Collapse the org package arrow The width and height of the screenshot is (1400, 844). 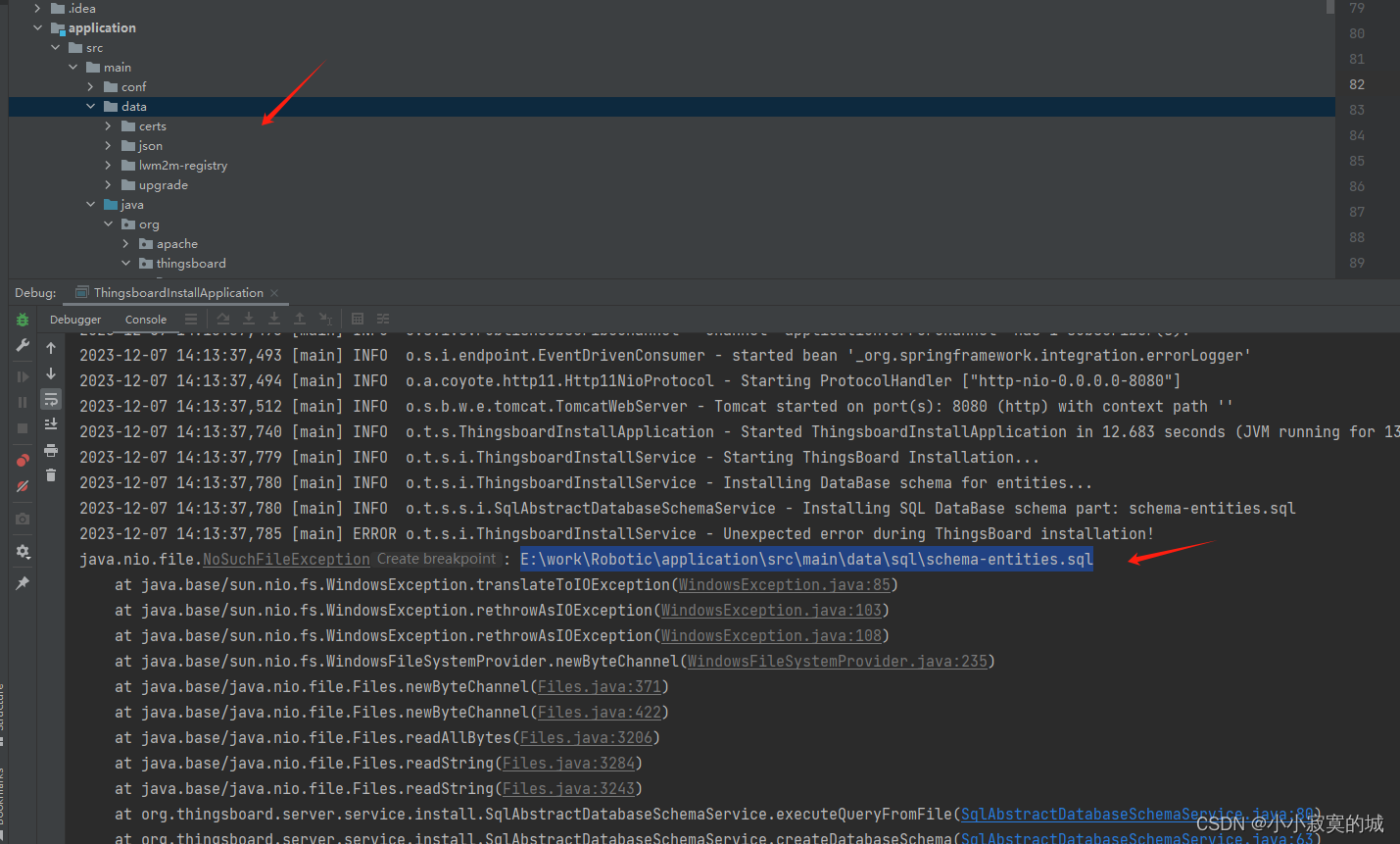(108, 223)
